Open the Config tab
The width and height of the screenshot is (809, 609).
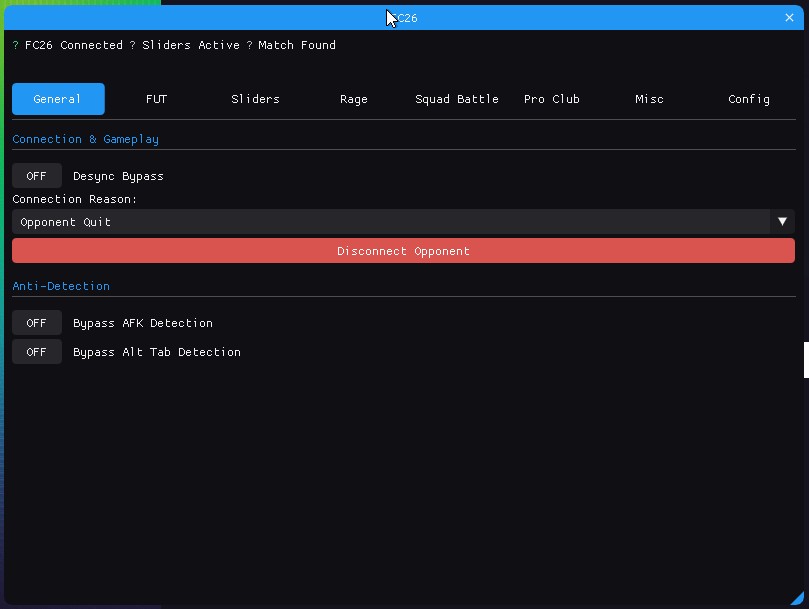click(x=748, y=99)
